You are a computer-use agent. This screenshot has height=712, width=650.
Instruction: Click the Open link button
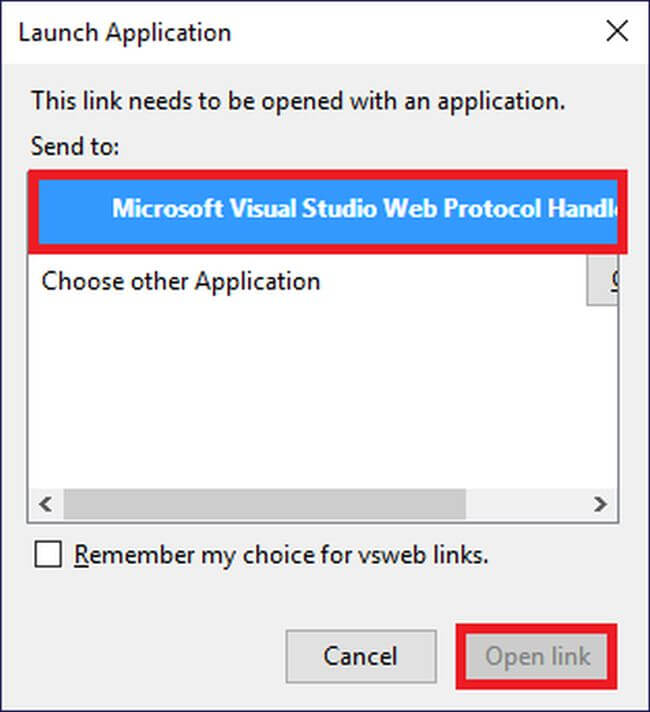coord(537,657)
